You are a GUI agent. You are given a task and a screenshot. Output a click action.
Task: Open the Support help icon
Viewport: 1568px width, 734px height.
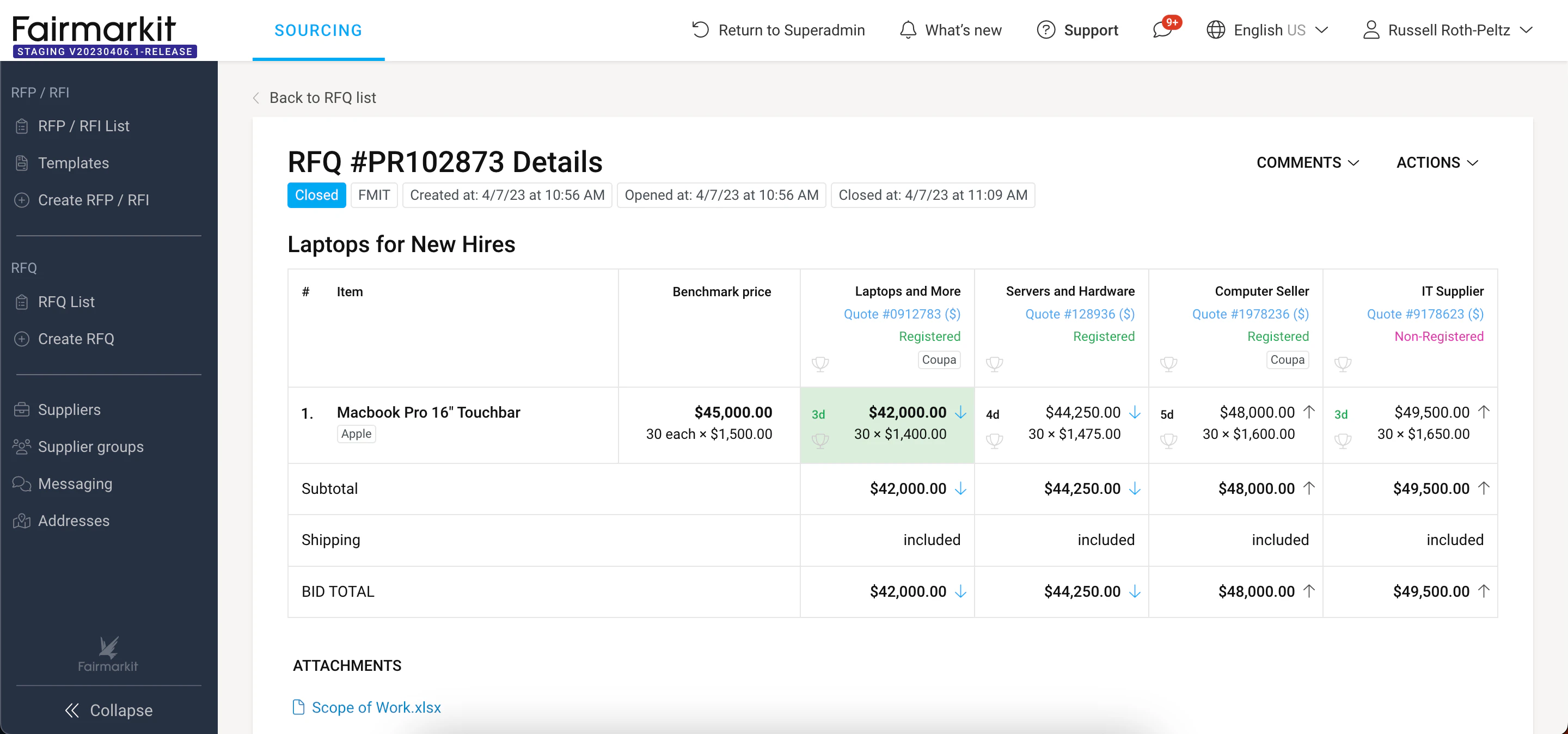tap(1046, 30)
